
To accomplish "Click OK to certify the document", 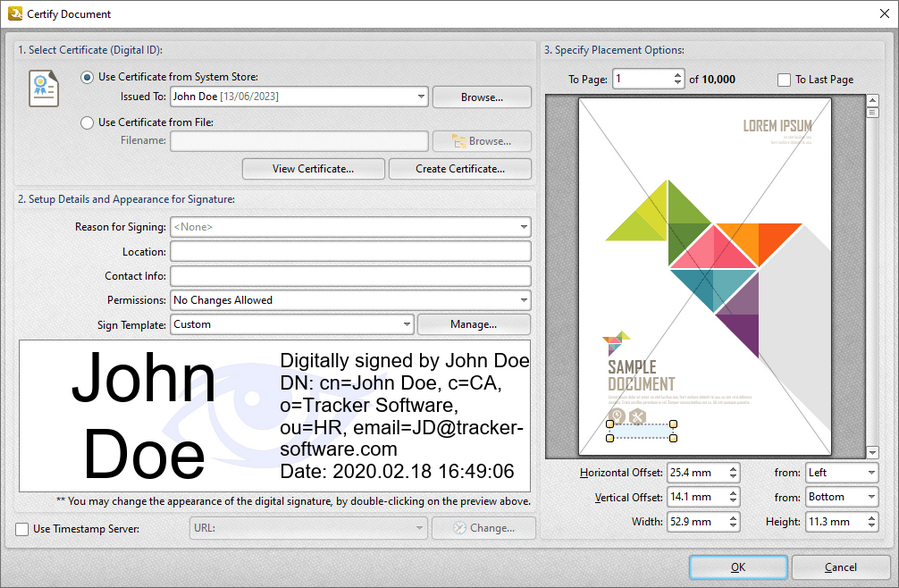I will pos(737,566).
